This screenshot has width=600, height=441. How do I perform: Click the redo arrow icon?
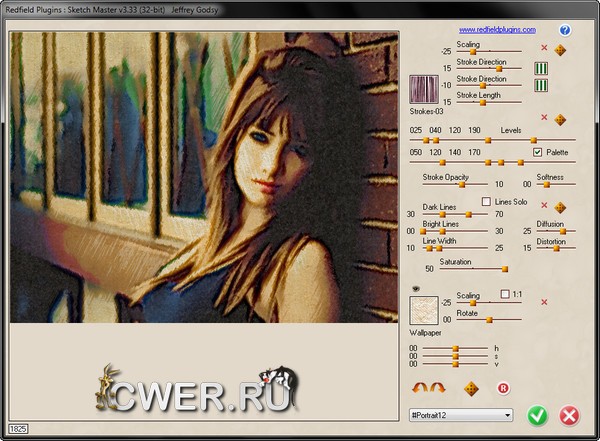436,387
